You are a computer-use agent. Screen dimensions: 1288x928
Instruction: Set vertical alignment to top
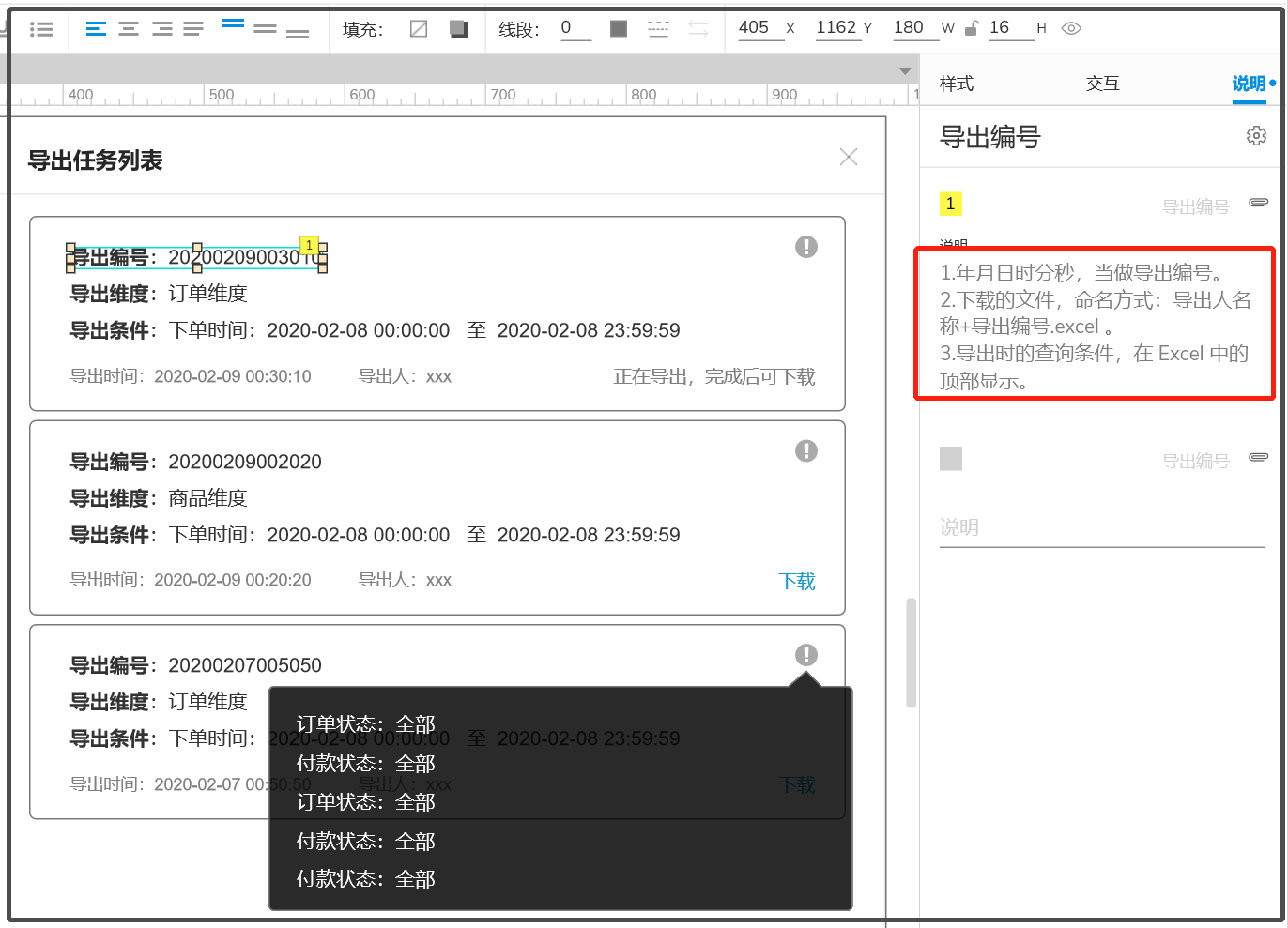click(x=233, y=23)
